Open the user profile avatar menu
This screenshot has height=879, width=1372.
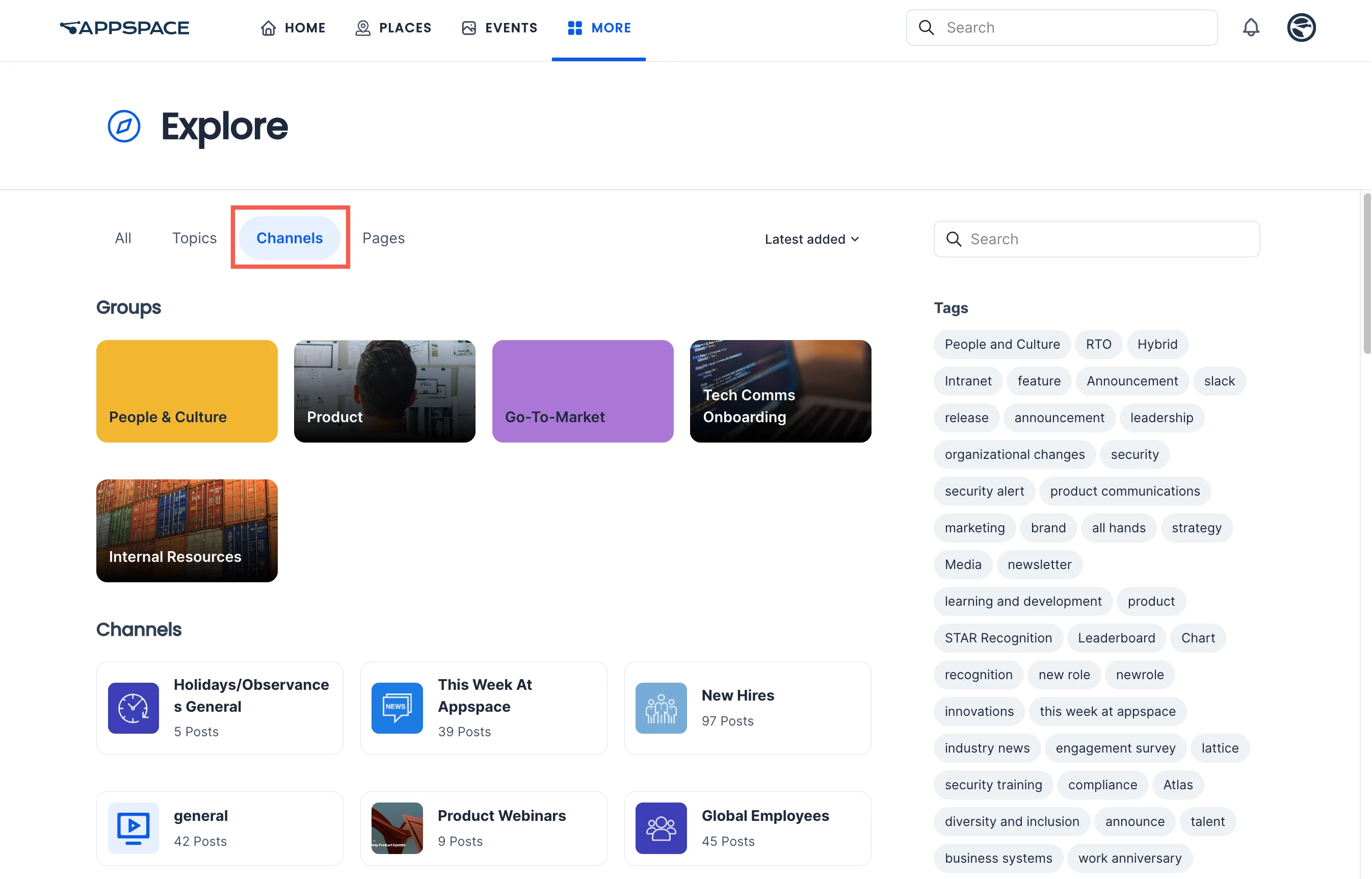[1301, 28]
